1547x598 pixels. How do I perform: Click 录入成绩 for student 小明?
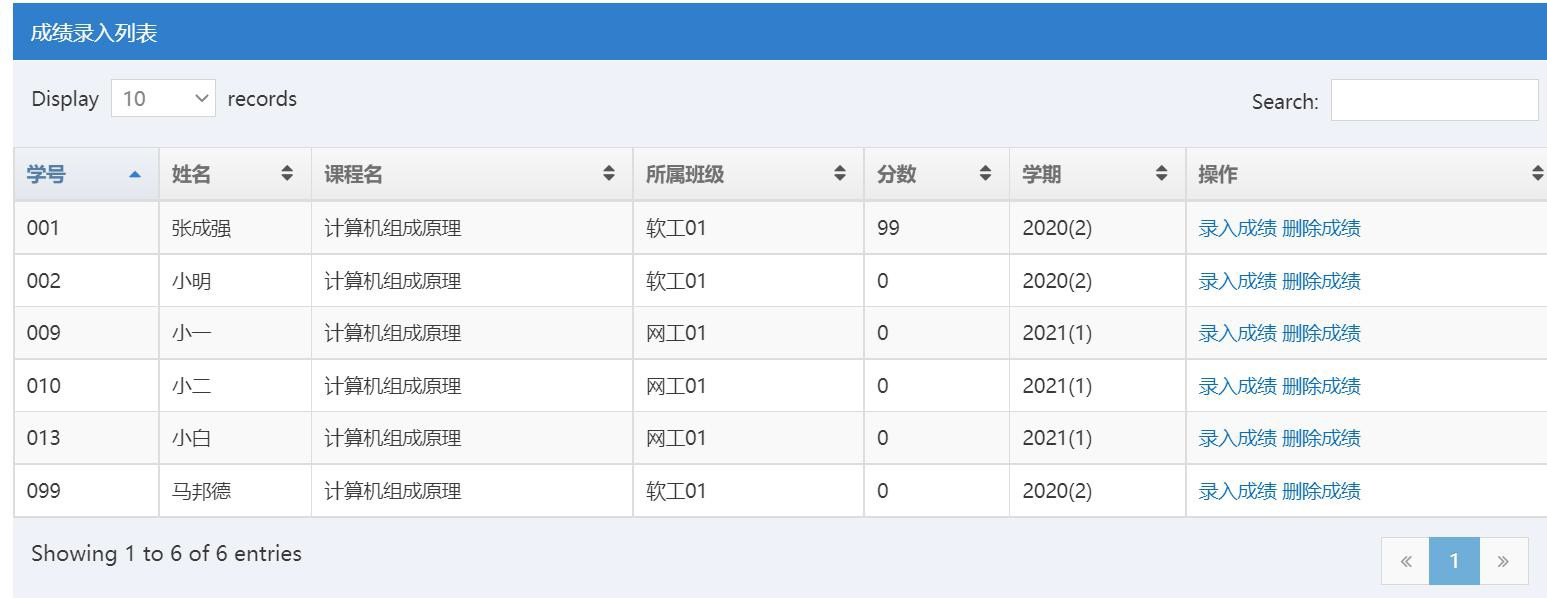(1237, 281)
